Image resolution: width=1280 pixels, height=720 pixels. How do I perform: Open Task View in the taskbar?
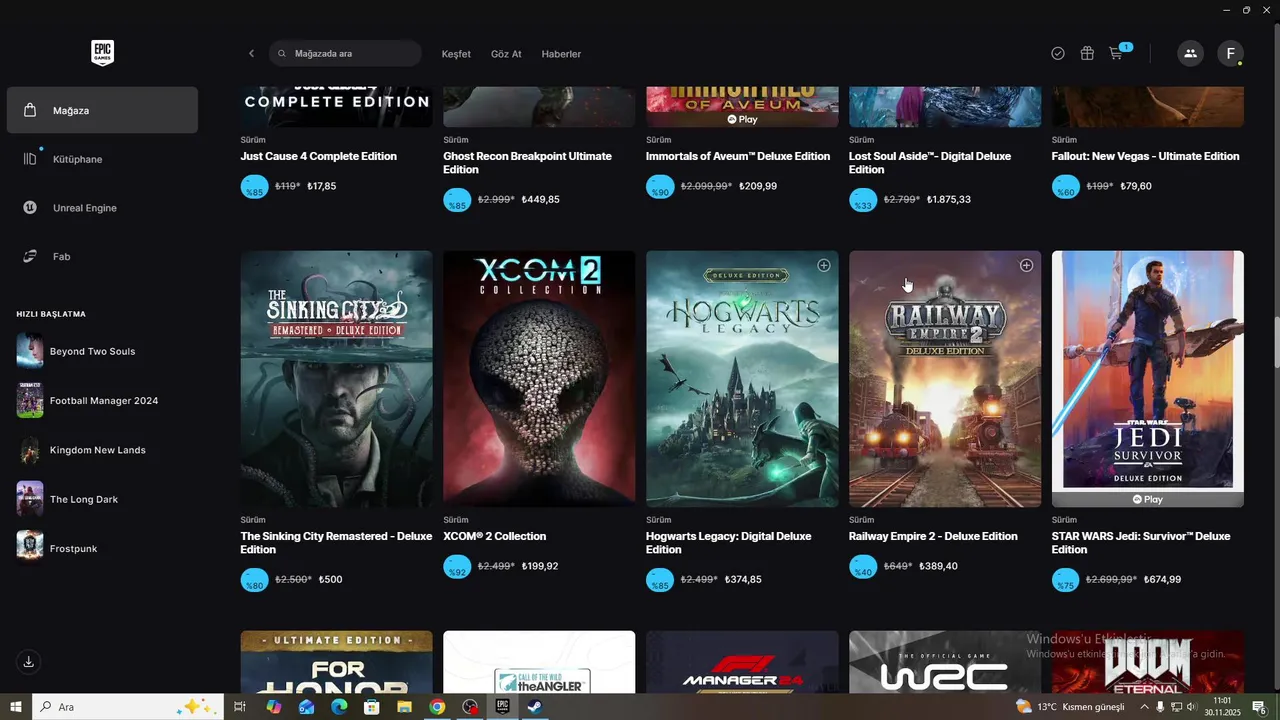click(x=240, y=707)
